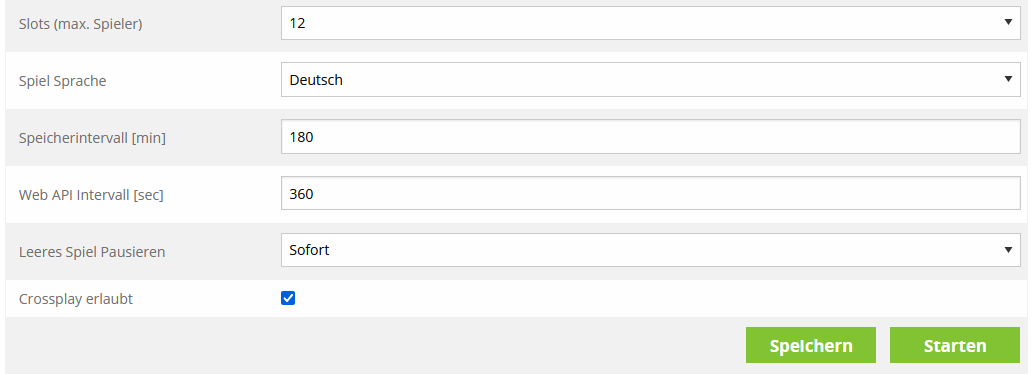The width and height of the screenshot is (1034, 374).
Task: Click the Crossplay erlaubt label text
Action: (x=76, y=299)
